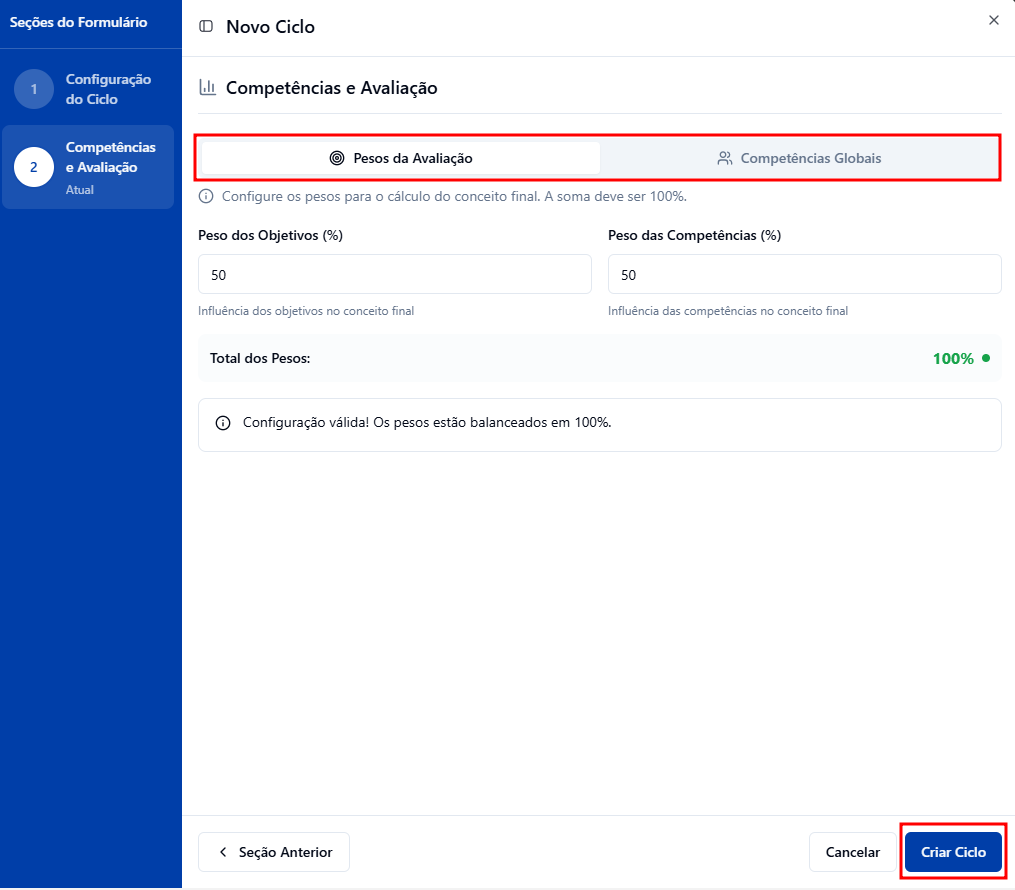Image resolution: width=1015 pixels, height=890 pixels.
Task: Click the Cancelar button
Action: click(x=852, y=853)
